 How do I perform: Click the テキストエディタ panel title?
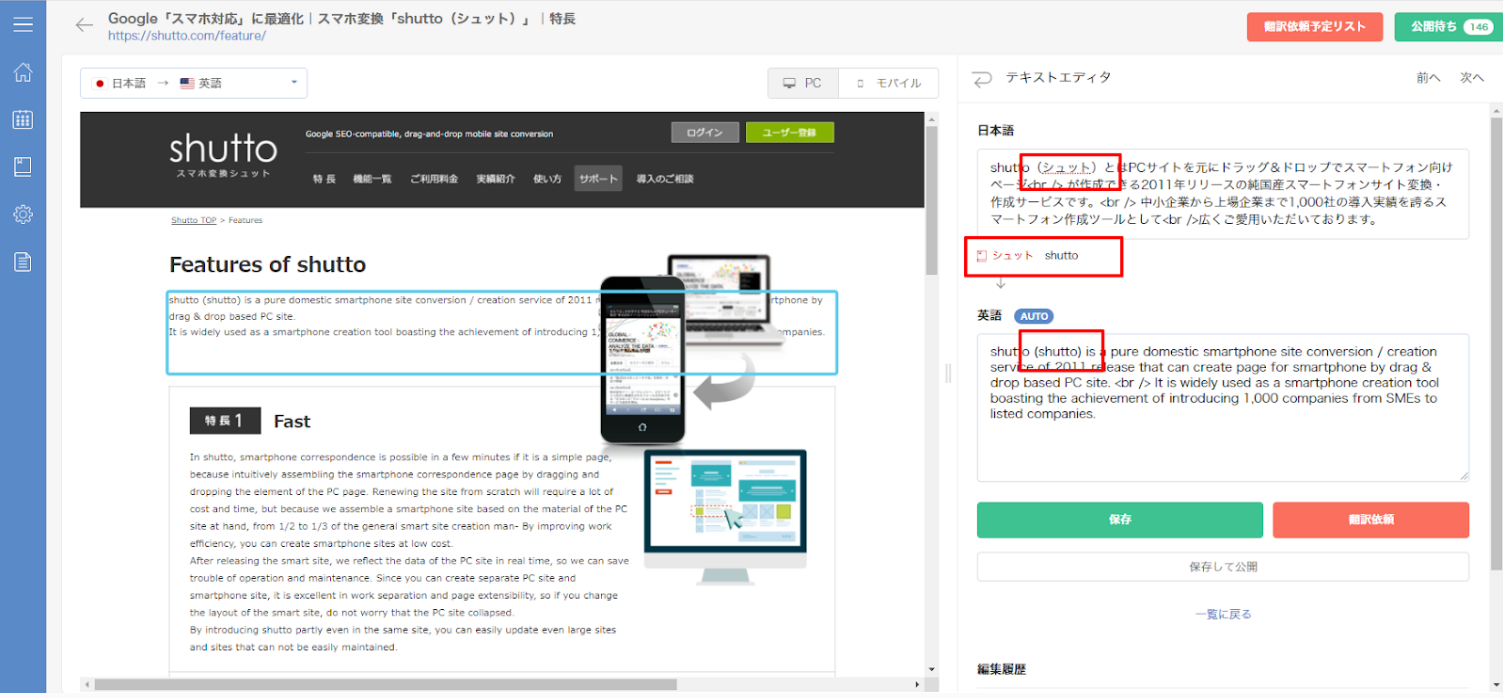(1058, 78)
